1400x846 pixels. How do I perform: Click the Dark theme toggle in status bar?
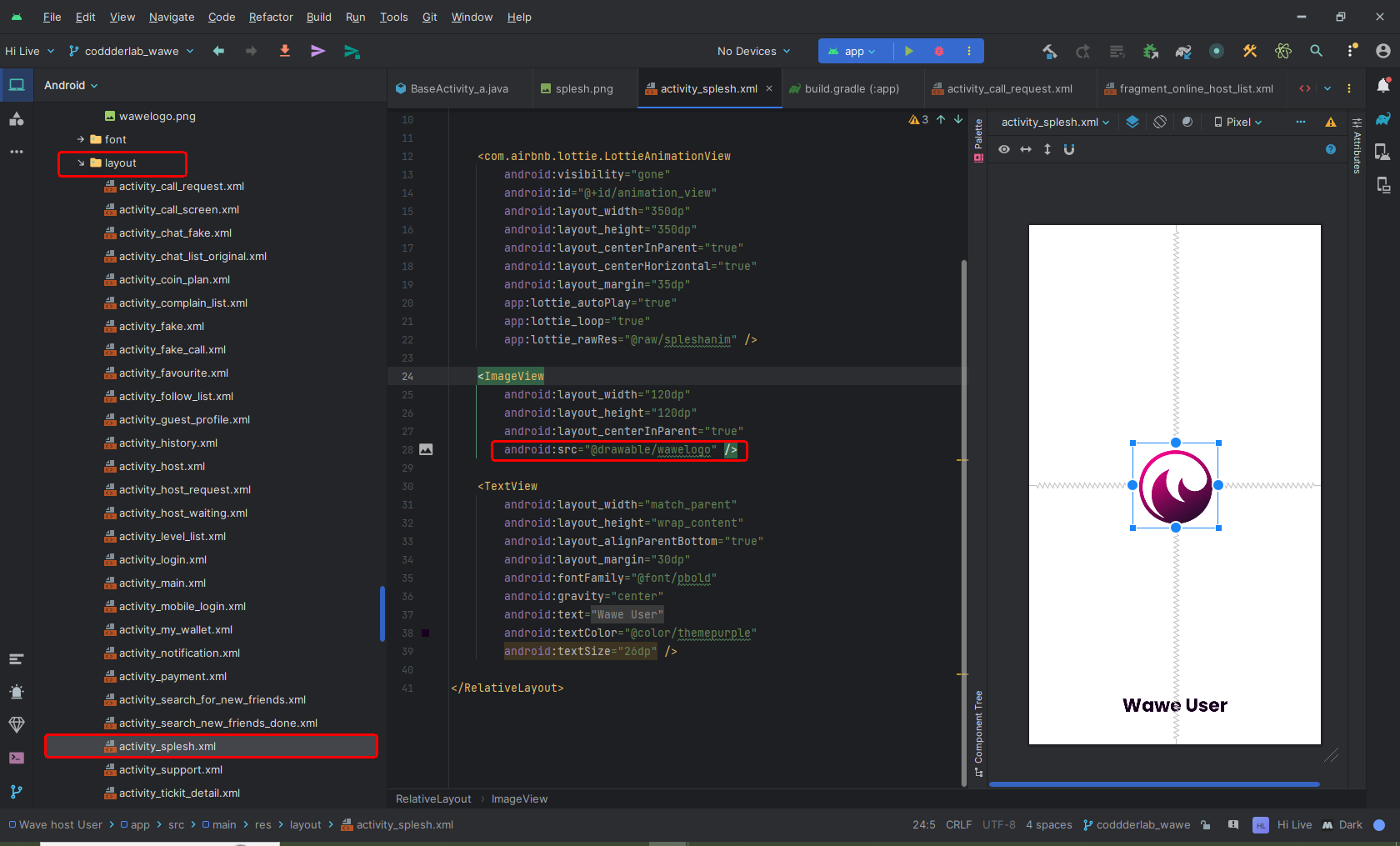click(x=1342, y=825)
